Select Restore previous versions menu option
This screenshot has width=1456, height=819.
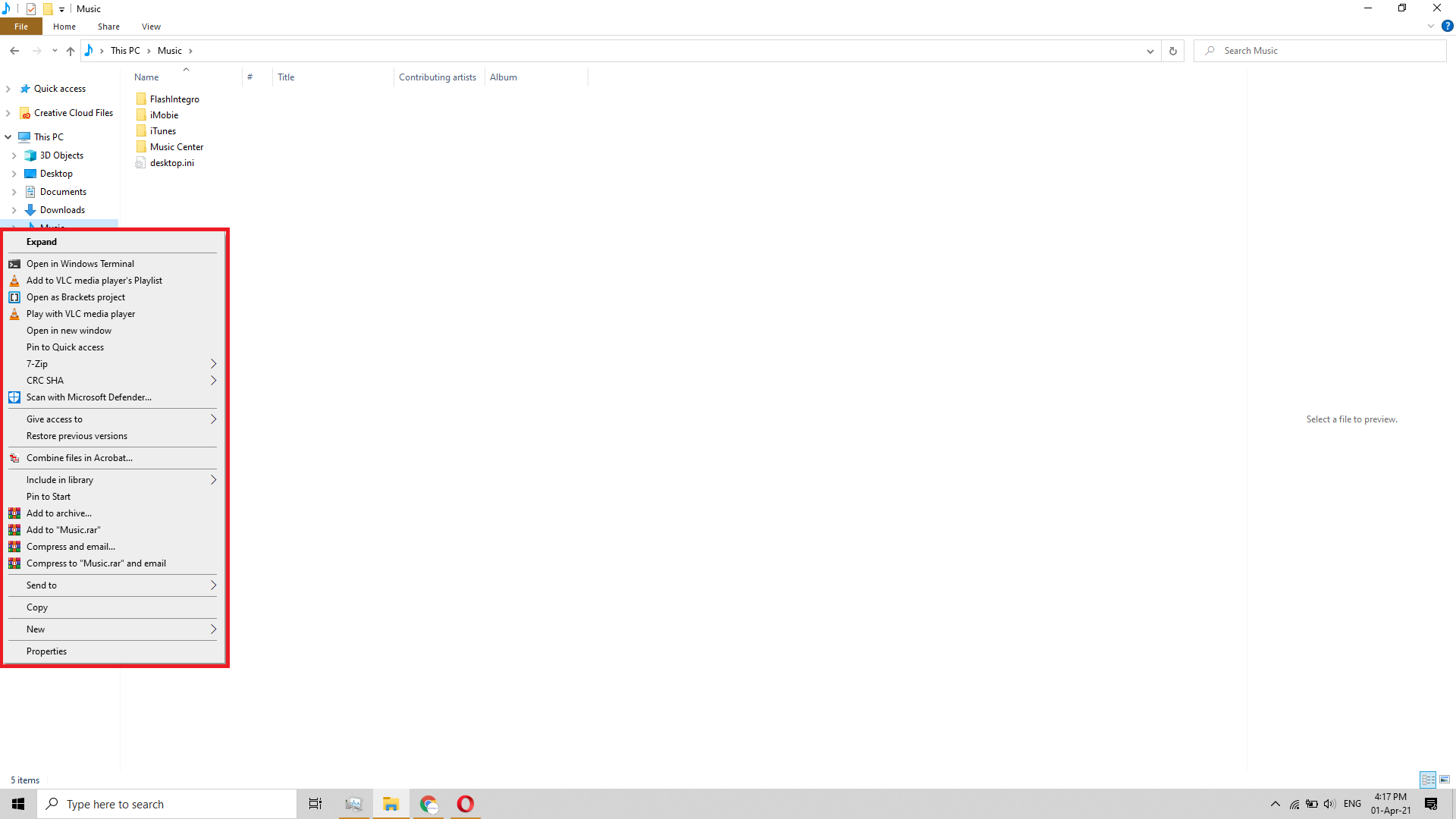point(77,436)
